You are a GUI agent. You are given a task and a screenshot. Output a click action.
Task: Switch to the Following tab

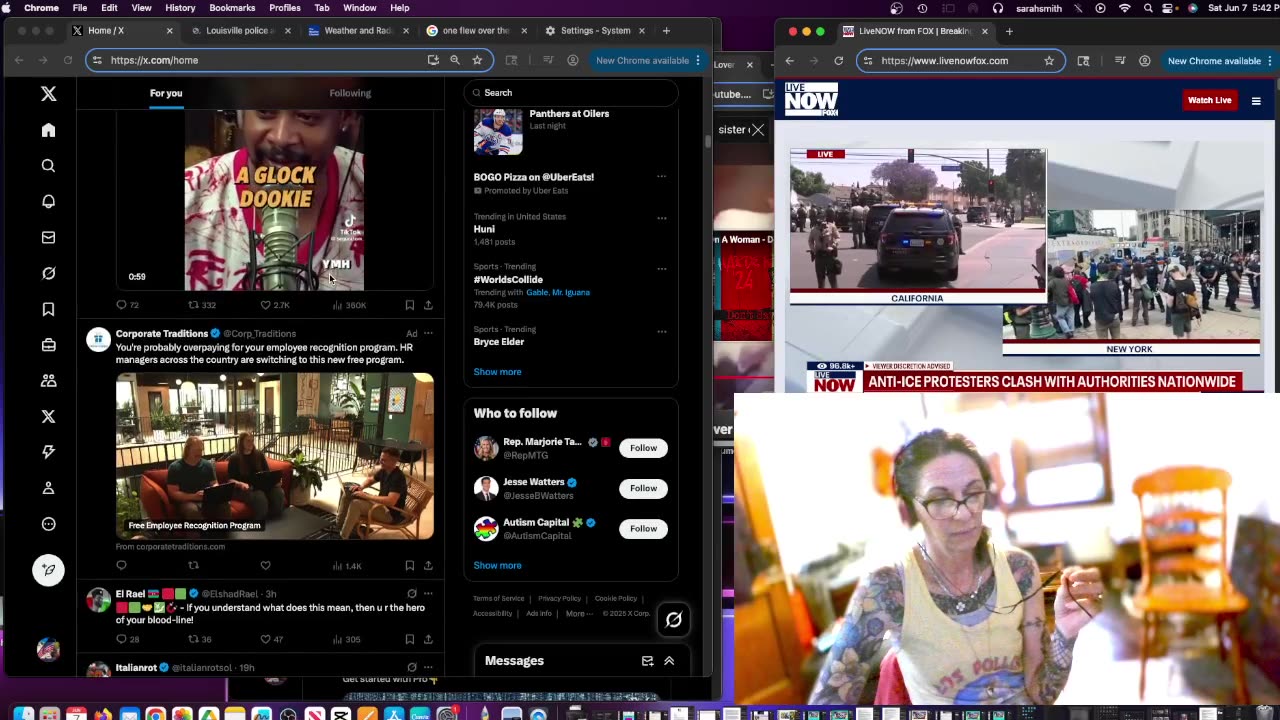[x=350, y=93]
